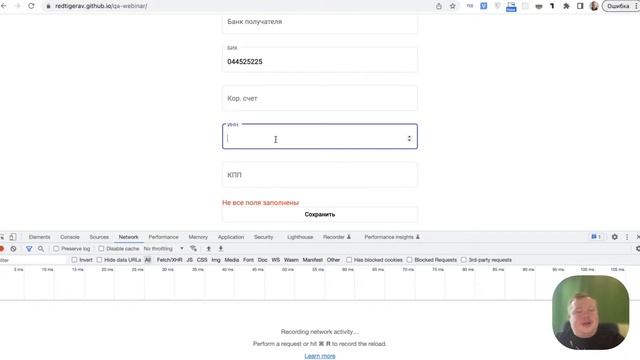Open DevTools settings gear icon

point(614,237)
